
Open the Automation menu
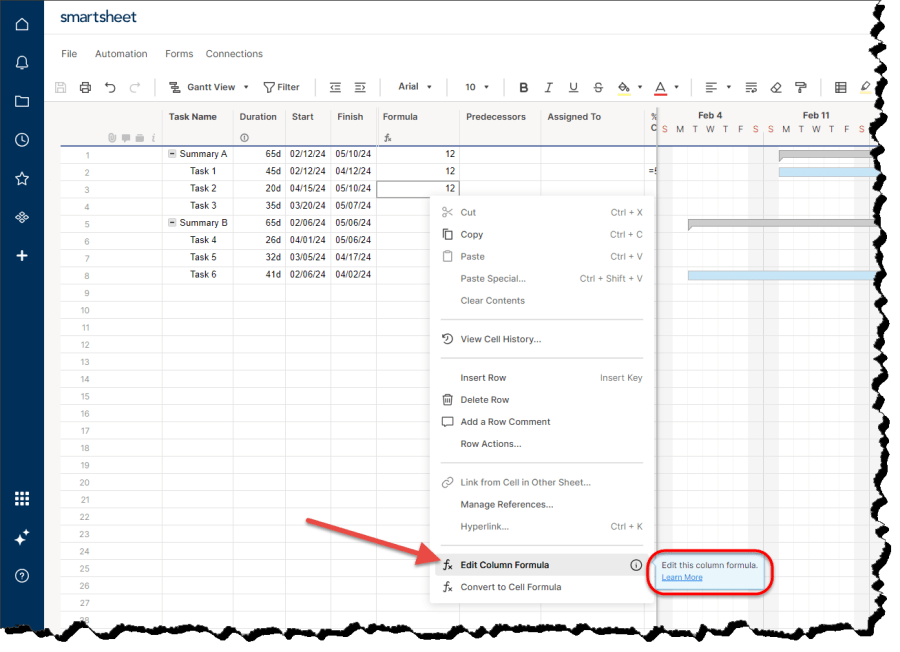click(x=121, y=54)
